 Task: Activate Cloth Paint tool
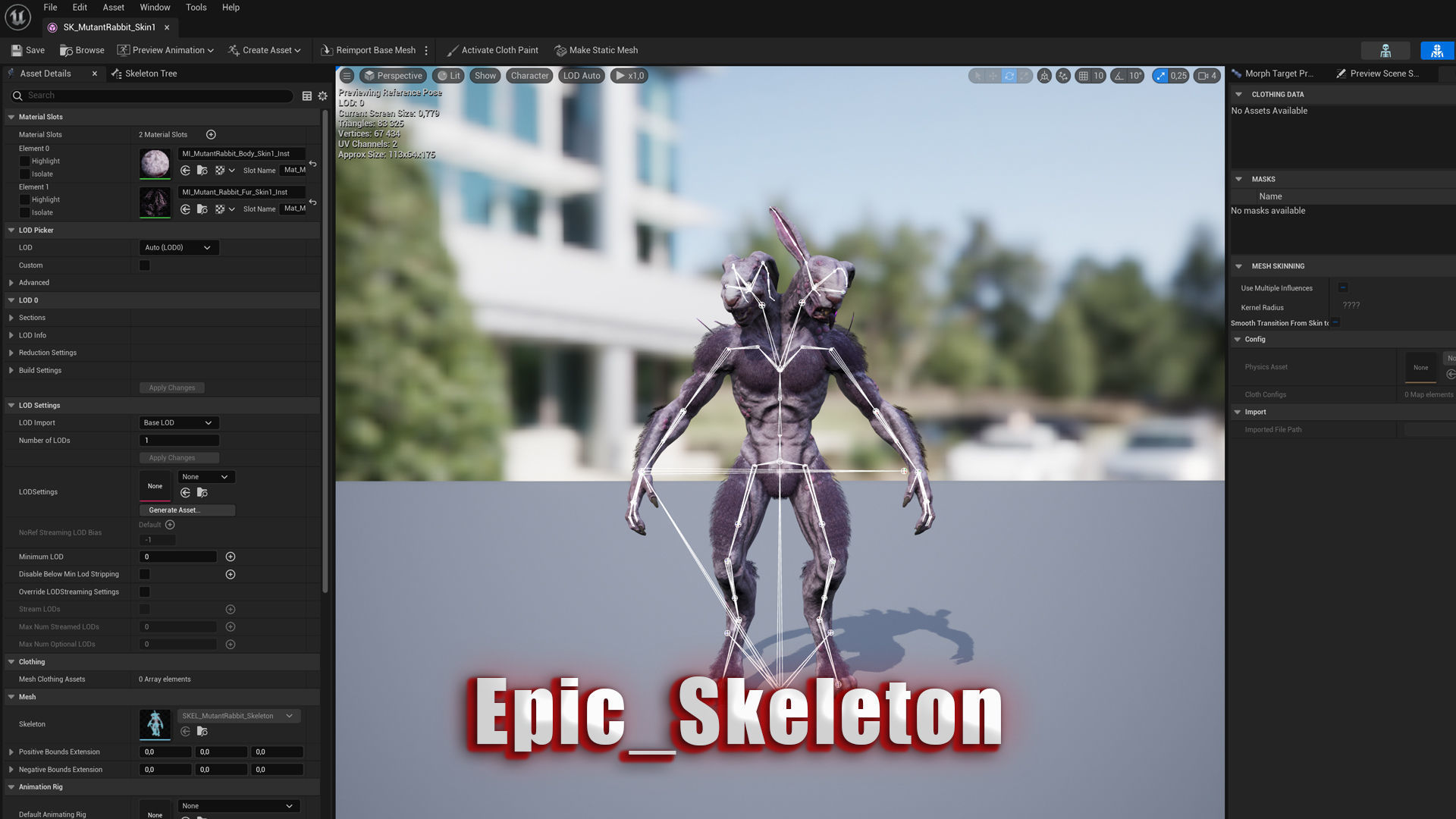[492, 50]
